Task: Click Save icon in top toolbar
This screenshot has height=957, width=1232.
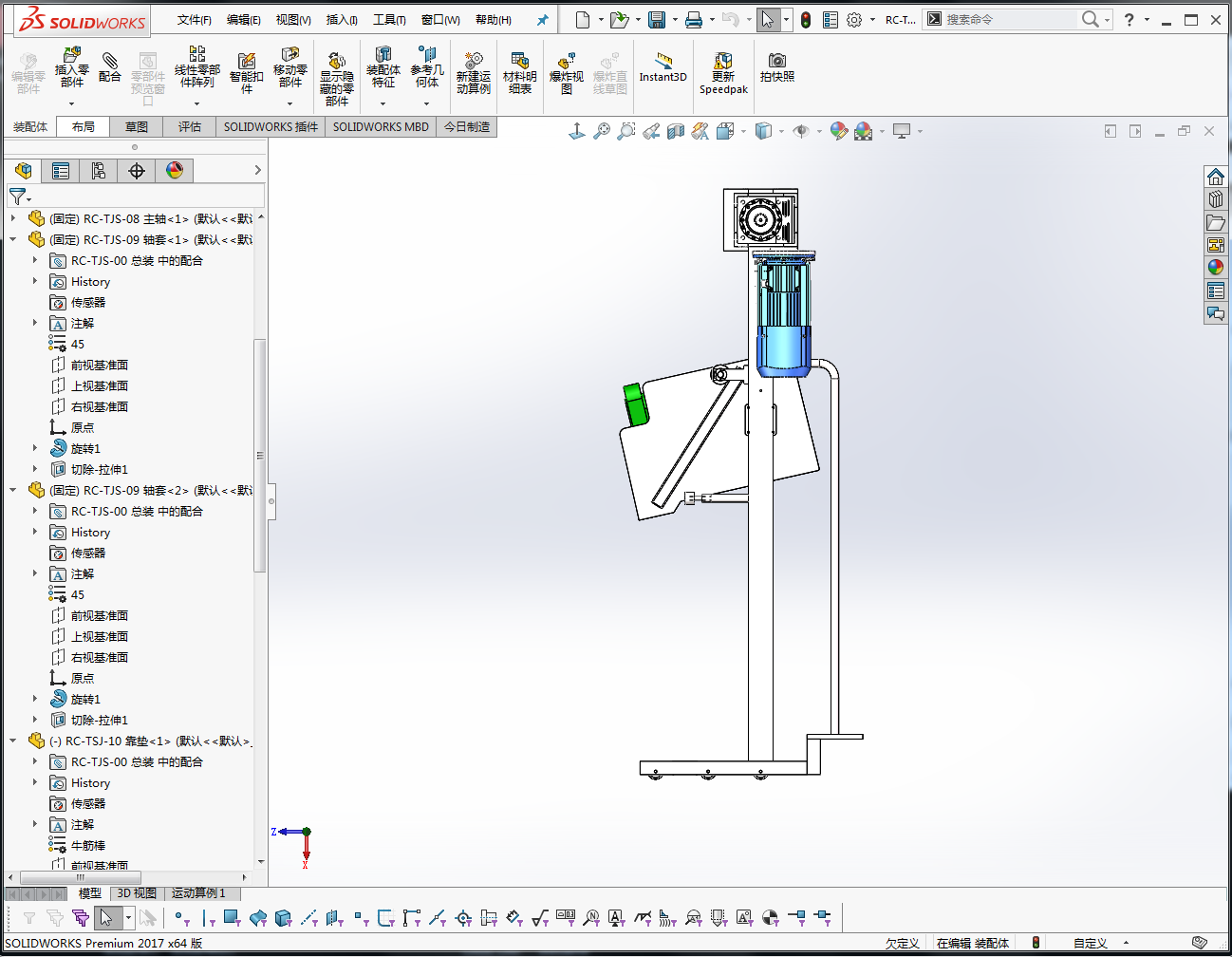Action: point(656,19)
